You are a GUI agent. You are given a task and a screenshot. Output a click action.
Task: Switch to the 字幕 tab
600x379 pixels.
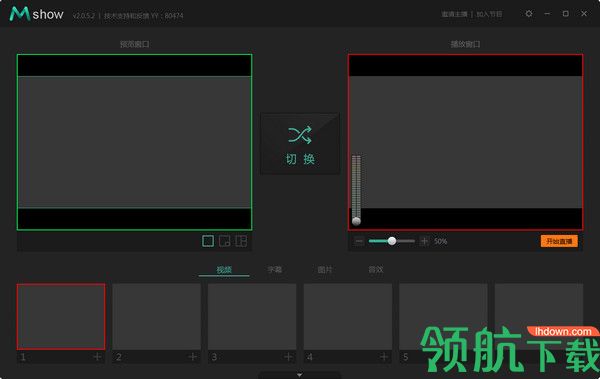point(274,270)
